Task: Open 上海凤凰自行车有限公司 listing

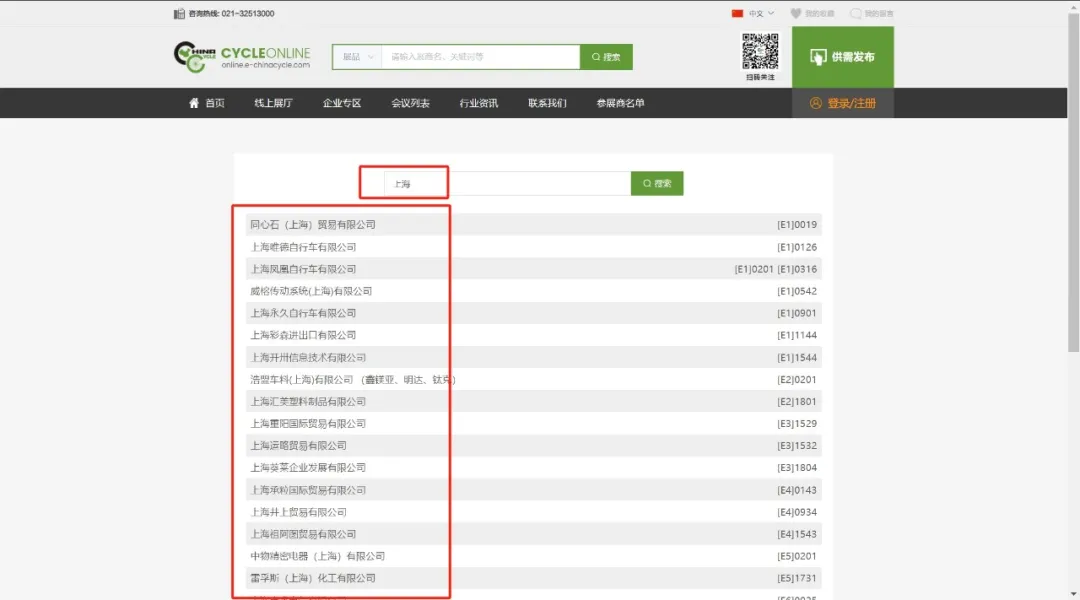Action: pyautogui.click(x=303, y=269)
